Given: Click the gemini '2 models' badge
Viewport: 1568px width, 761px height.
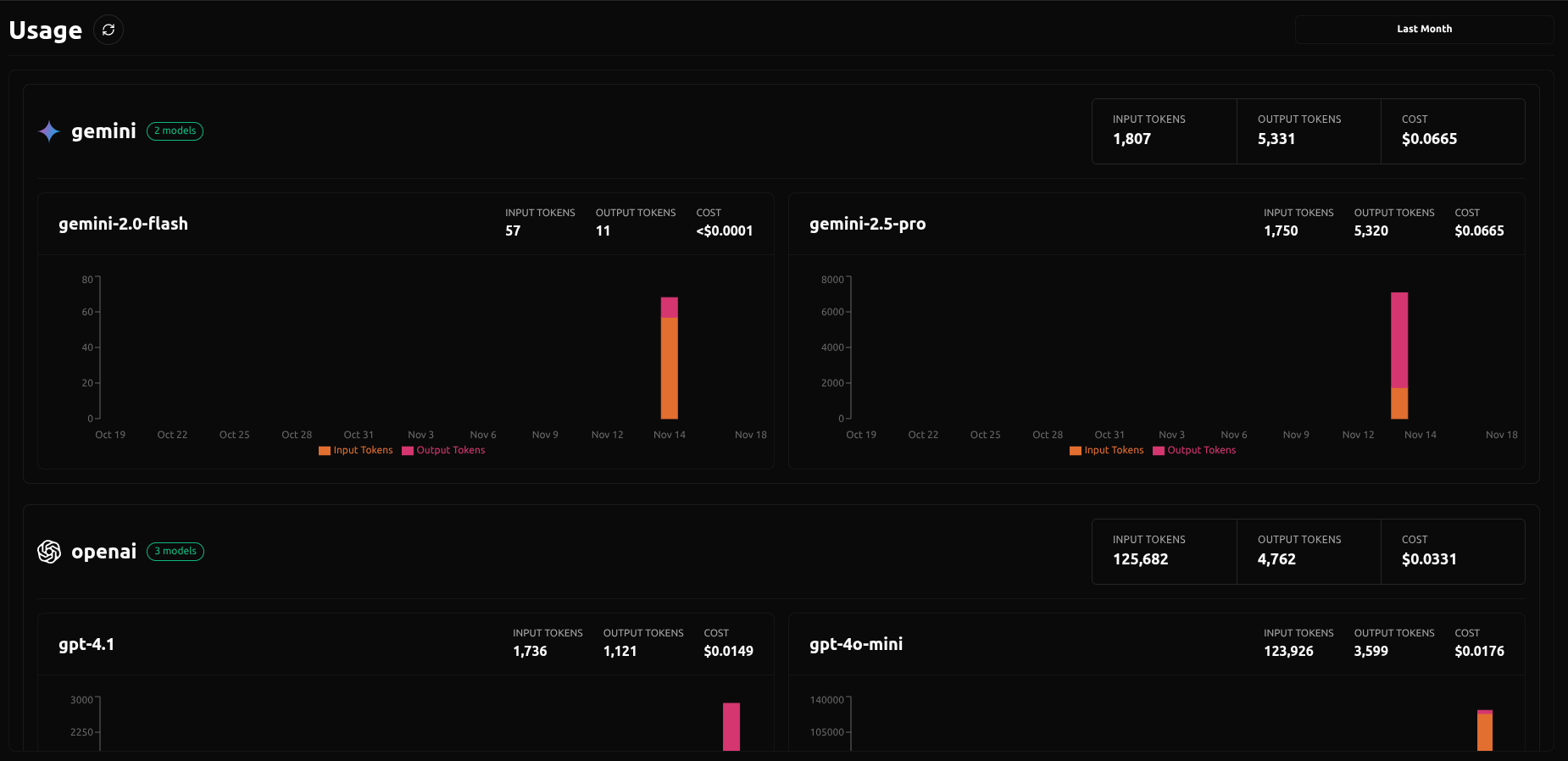Looking at the screenshot, I should (175, 131).
